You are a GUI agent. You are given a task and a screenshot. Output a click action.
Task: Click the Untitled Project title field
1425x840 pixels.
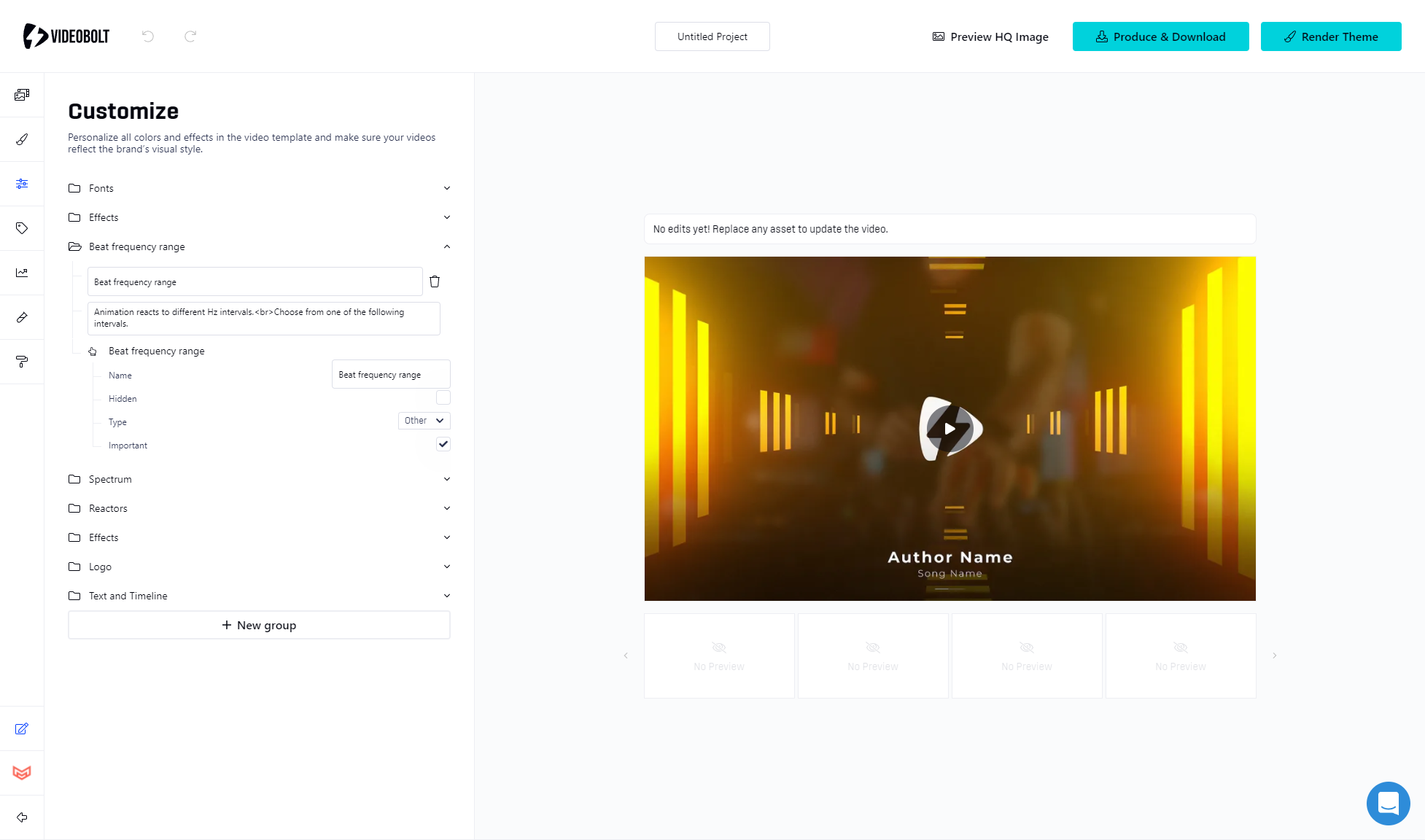pos(712,36)
